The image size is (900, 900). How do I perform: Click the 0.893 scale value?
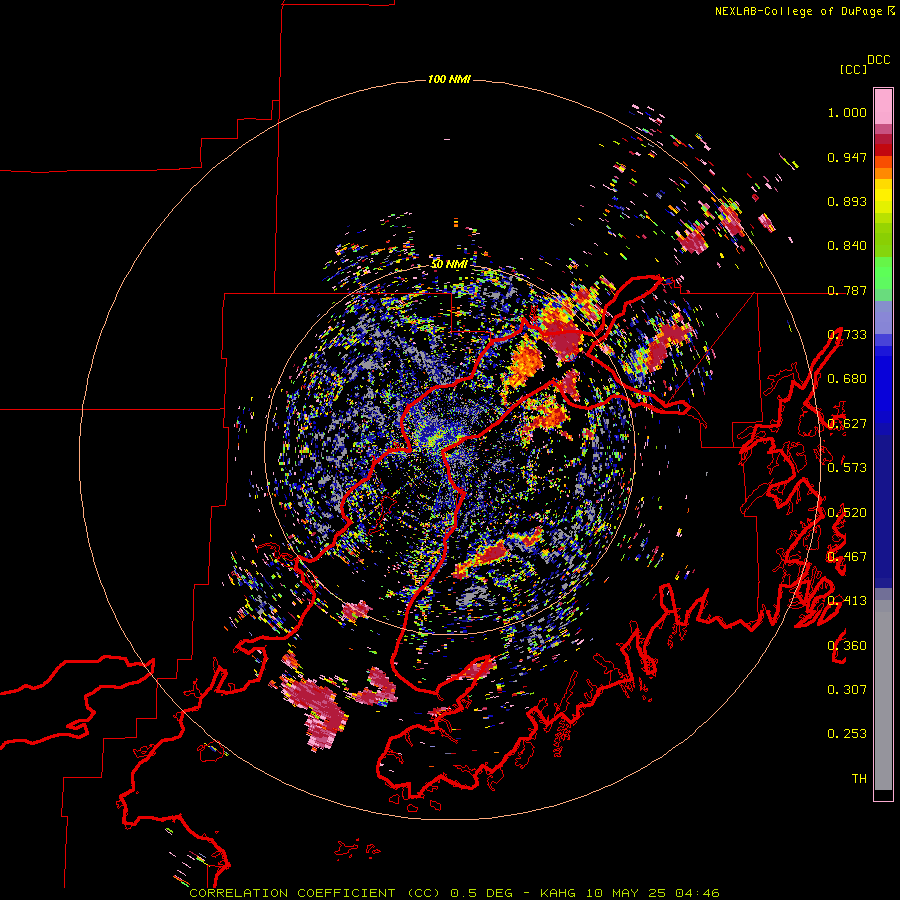point(847,201)
